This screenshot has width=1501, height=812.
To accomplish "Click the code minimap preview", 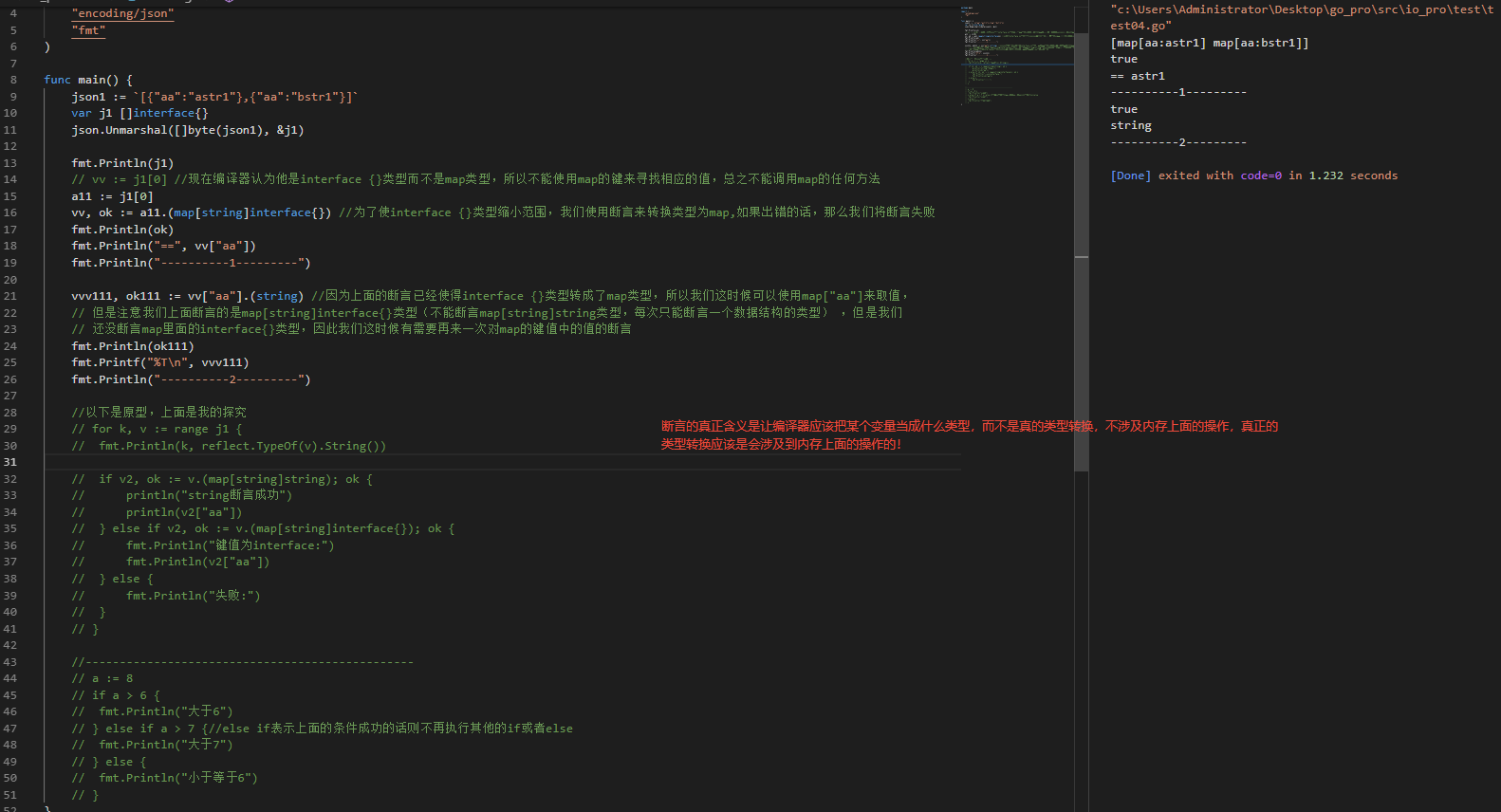I will tap(1017, 55).
